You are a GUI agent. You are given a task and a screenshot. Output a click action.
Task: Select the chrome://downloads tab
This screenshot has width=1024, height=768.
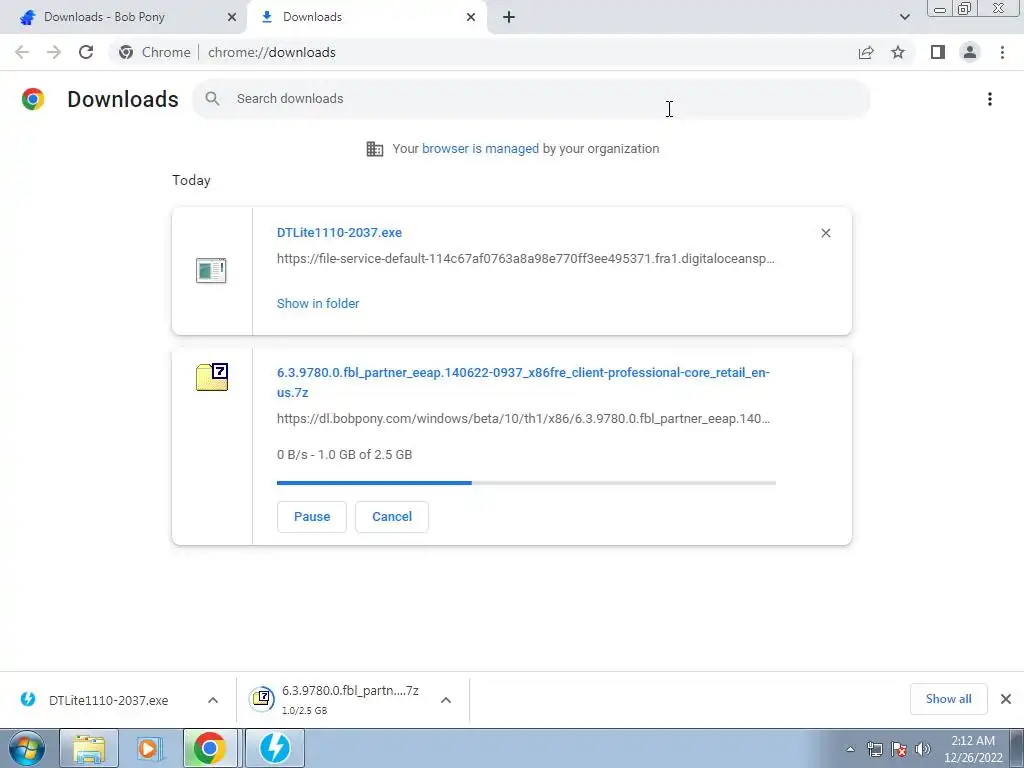(x=367, y=17)
